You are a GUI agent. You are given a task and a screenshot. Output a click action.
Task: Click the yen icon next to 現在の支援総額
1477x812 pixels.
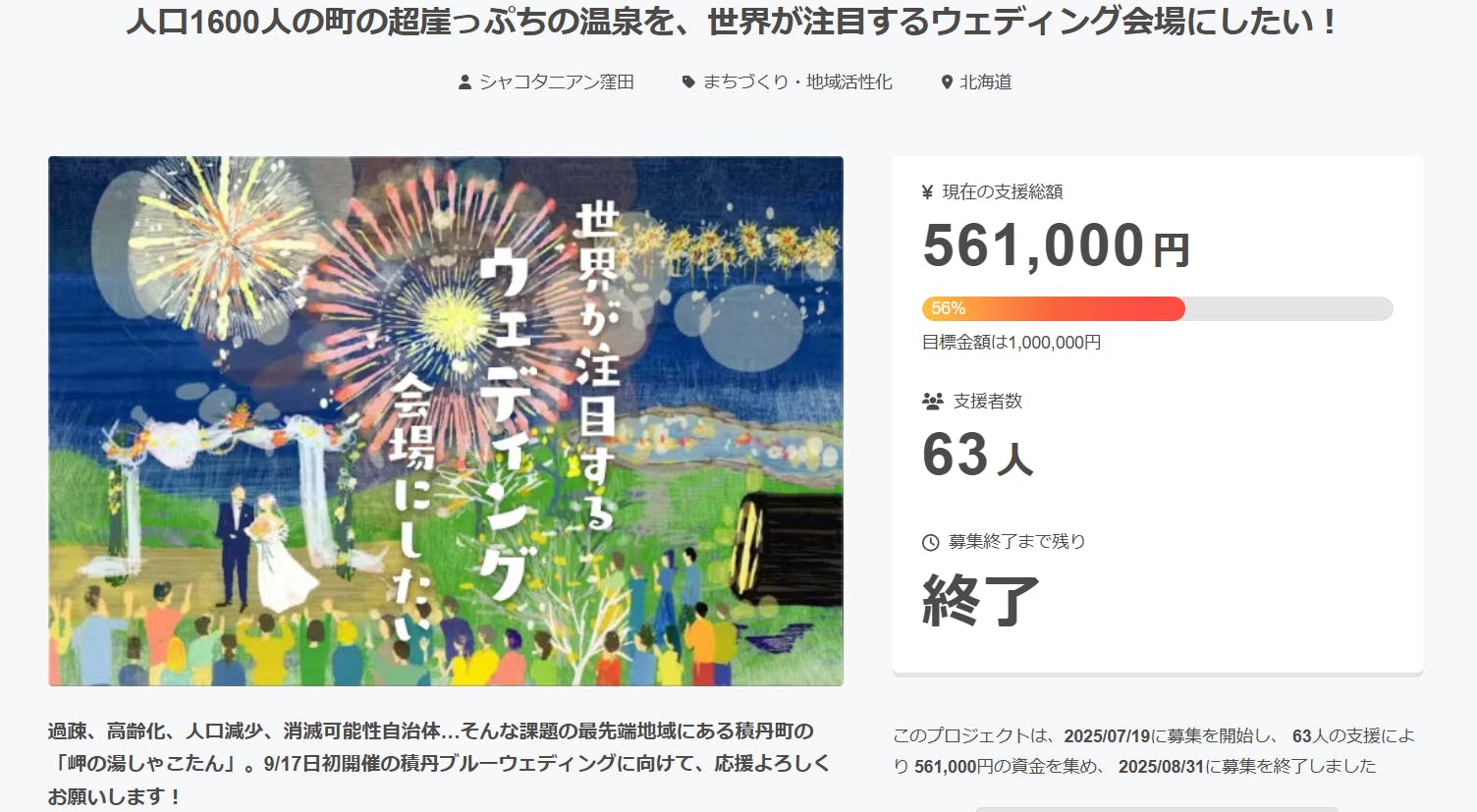pyautogui.click(x=927, y=192)
